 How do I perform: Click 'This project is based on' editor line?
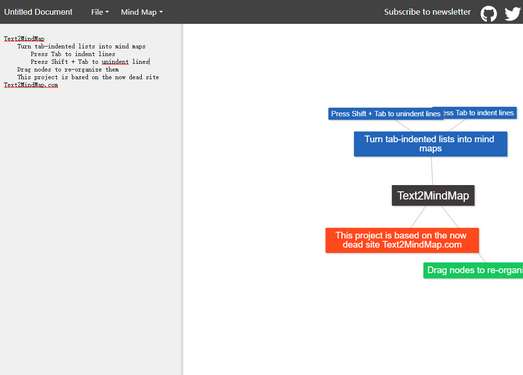(x=88, y=77)
